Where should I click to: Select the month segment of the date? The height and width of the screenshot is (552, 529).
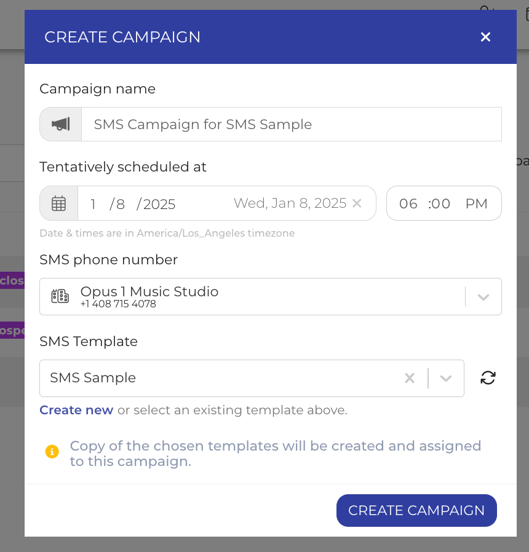[x=93, y=204]
